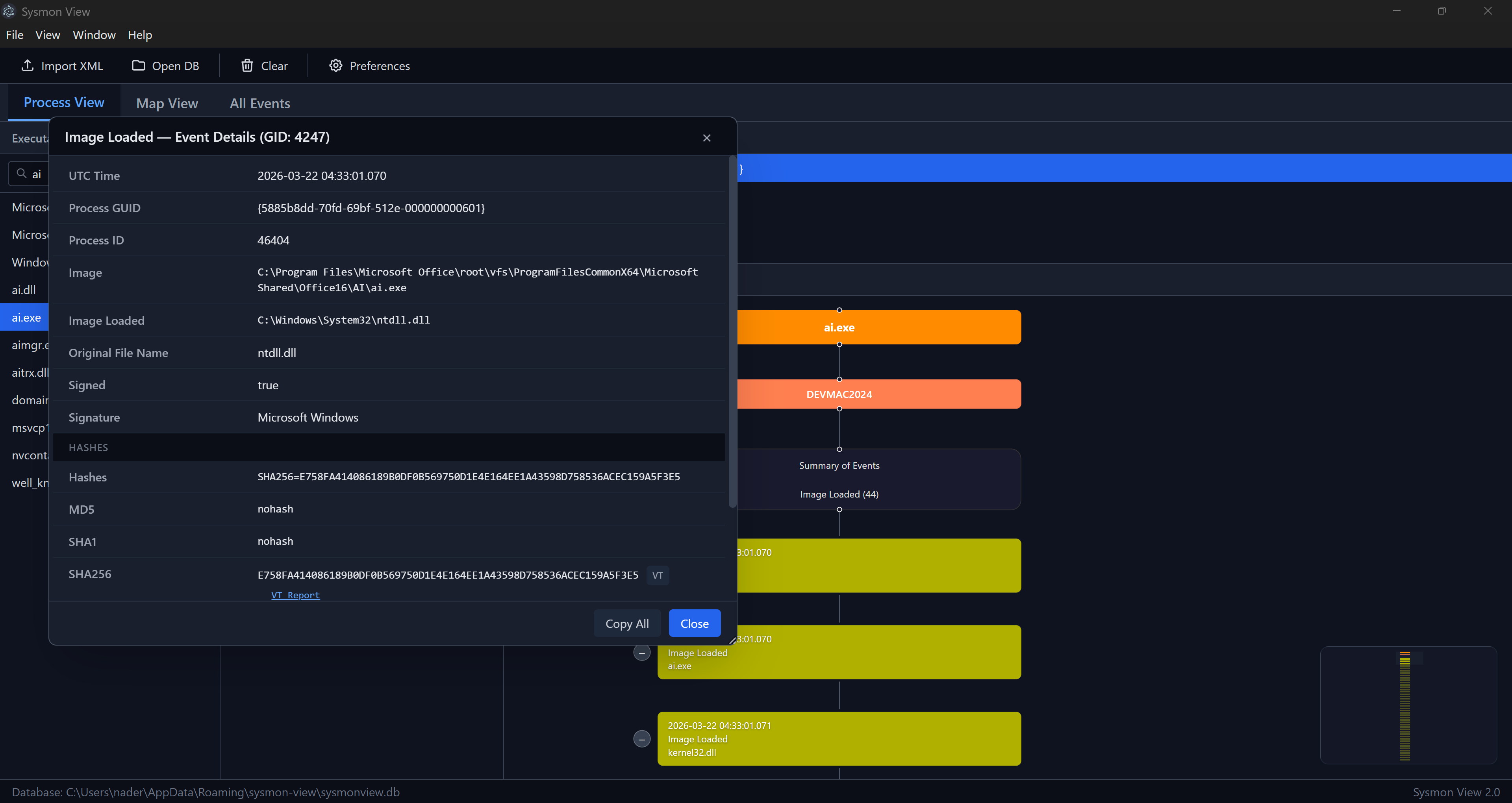1512x803 pixels.
Task: Click the search magnifier icon in sidebar
Action: coord(22,173)
